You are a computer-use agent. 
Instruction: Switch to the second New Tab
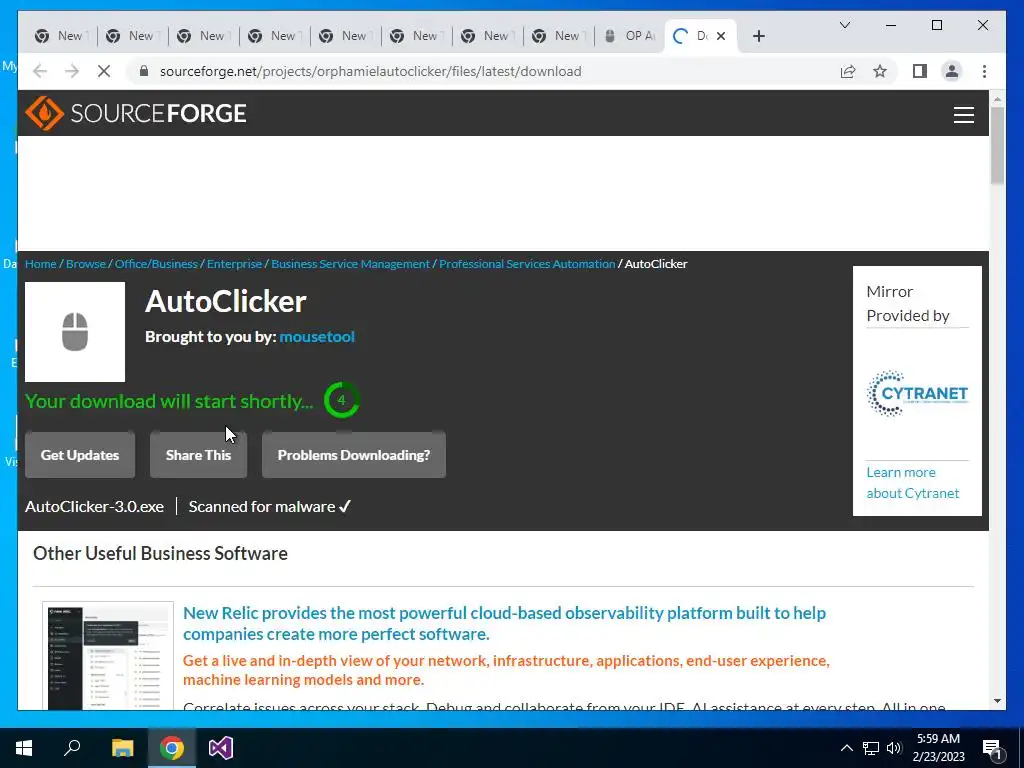coord(133,36)
